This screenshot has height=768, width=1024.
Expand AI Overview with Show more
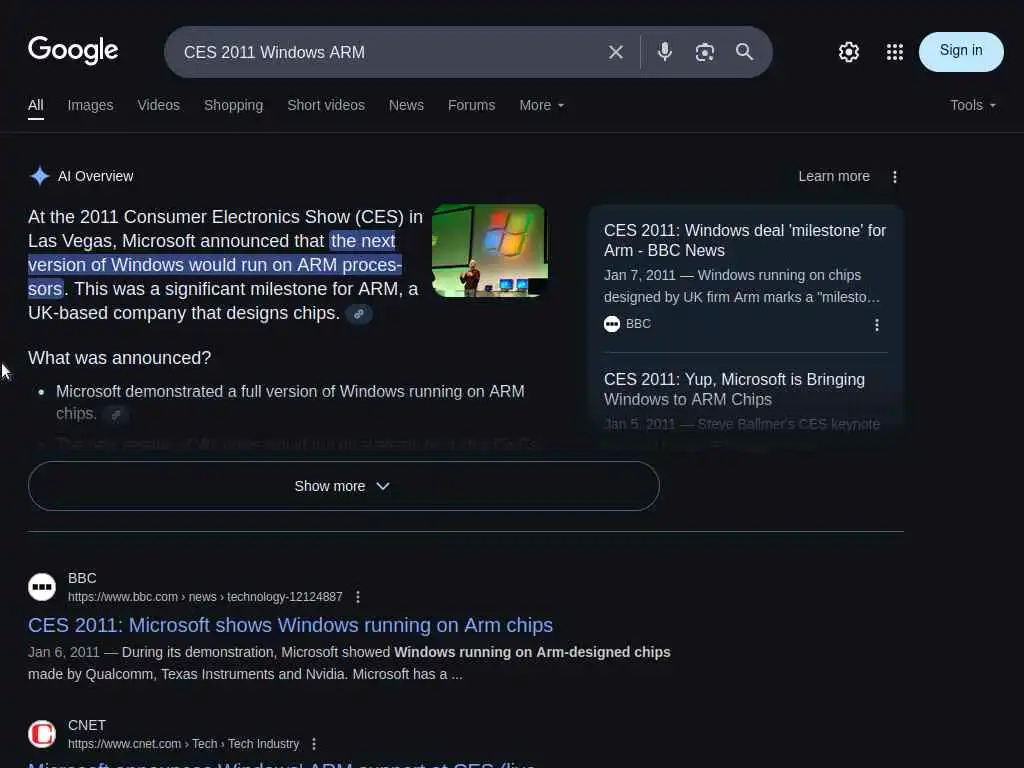(x=344, y=486)
